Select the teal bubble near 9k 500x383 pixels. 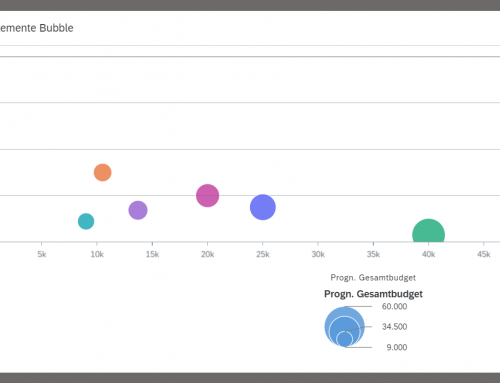(86, 221)
